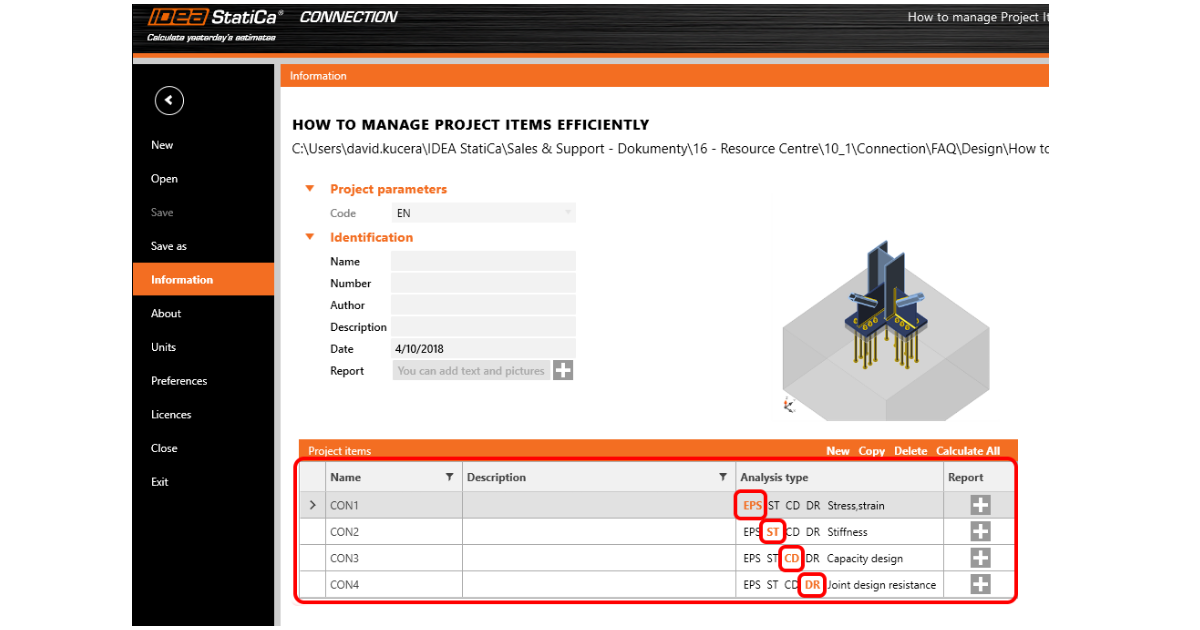Select the CON4 name cell
The height and width of the screenshot is (630, 1200).
pos(393,584)
